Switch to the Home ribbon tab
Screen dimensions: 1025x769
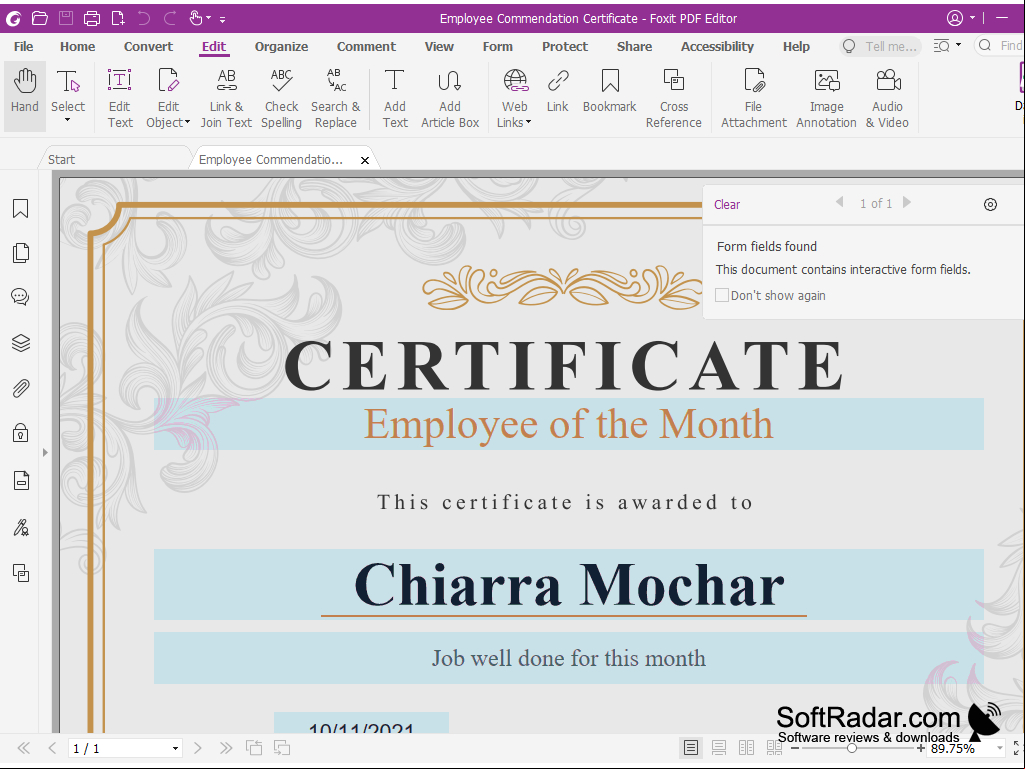(77, 46)
